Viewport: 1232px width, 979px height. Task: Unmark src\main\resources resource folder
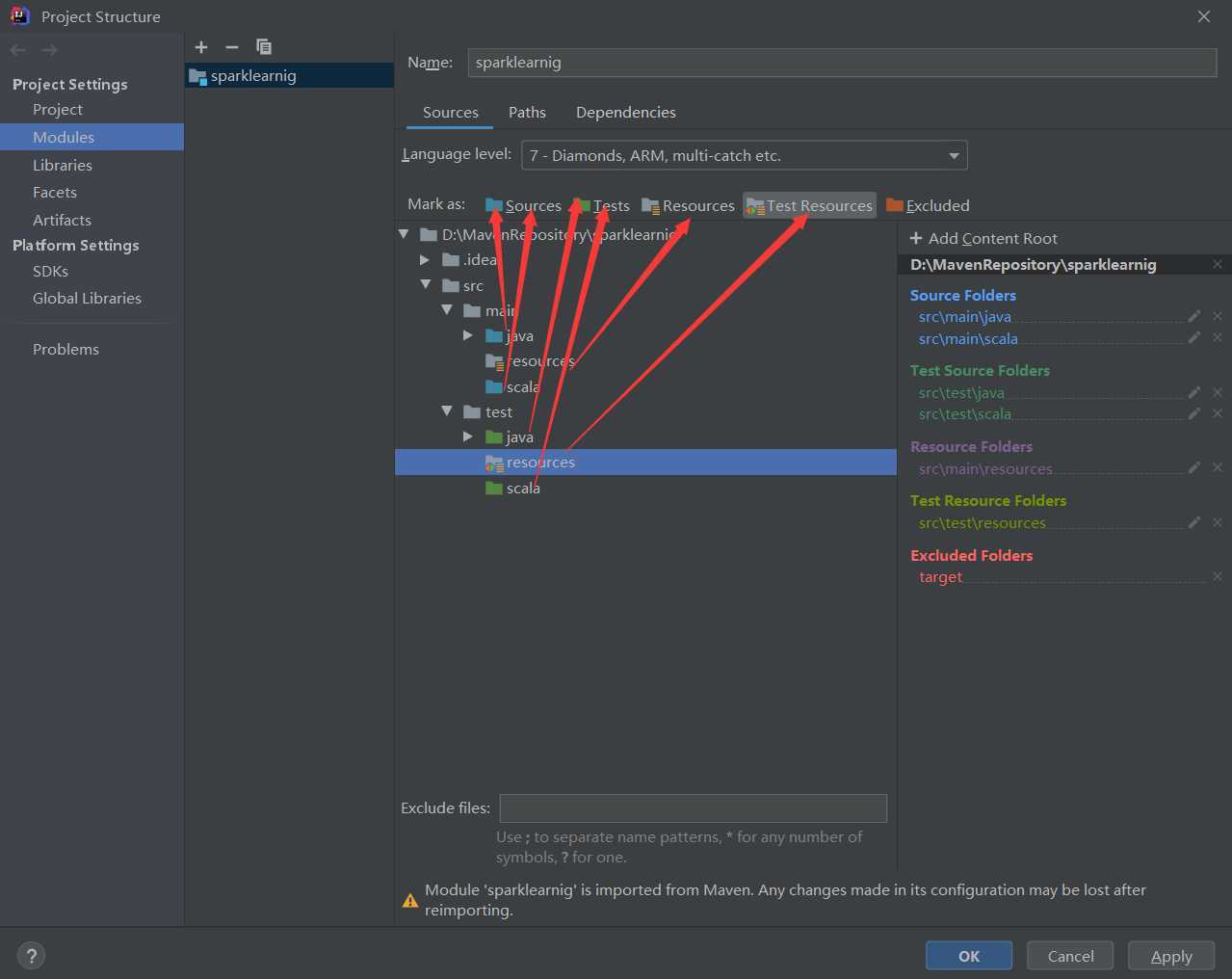coord(1218,467)
